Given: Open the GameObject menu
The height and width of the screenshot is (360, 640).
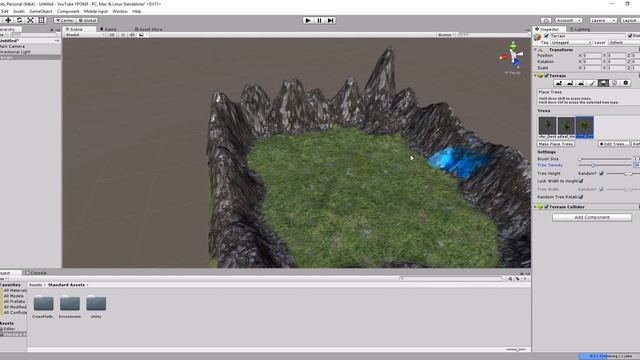Looking at the screenshot, I should click(41, 11).
